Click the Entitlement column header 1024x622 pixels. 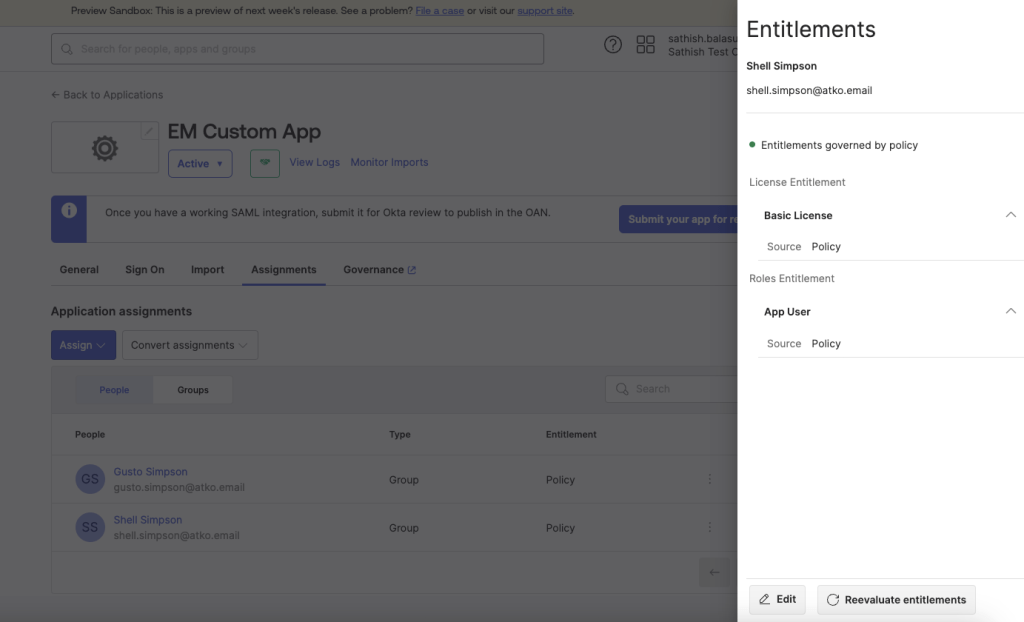(571, 434)
